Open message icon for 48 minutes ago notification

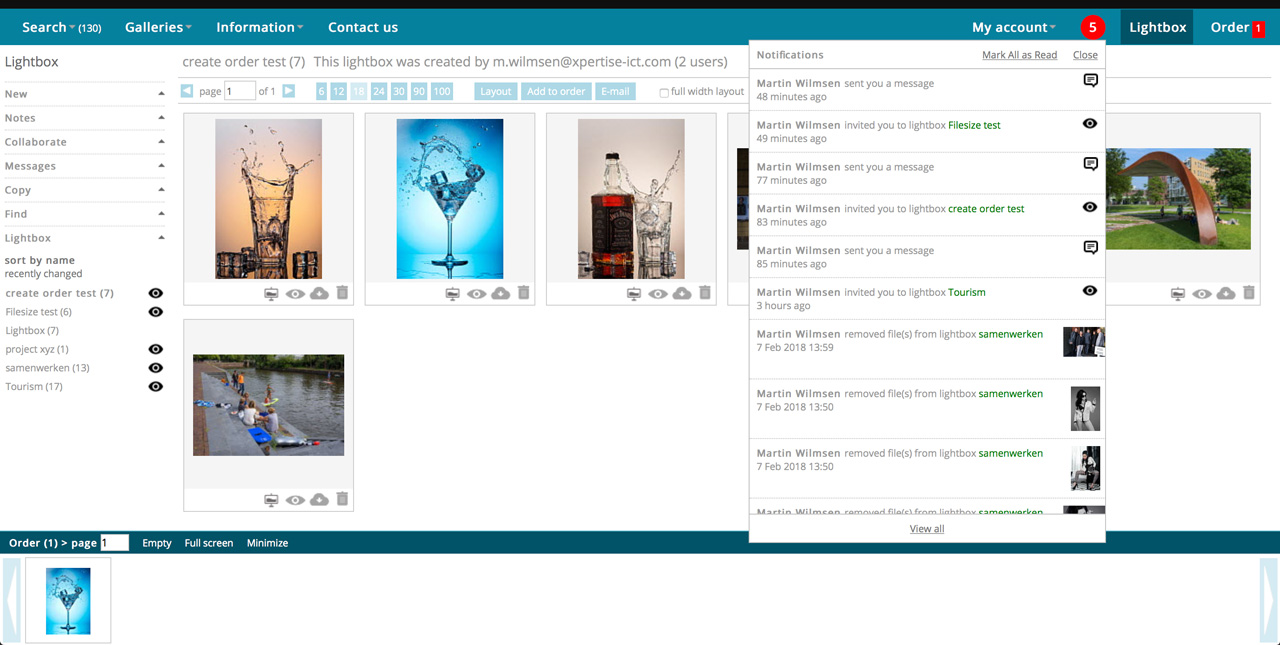(x=1090, y=81)
